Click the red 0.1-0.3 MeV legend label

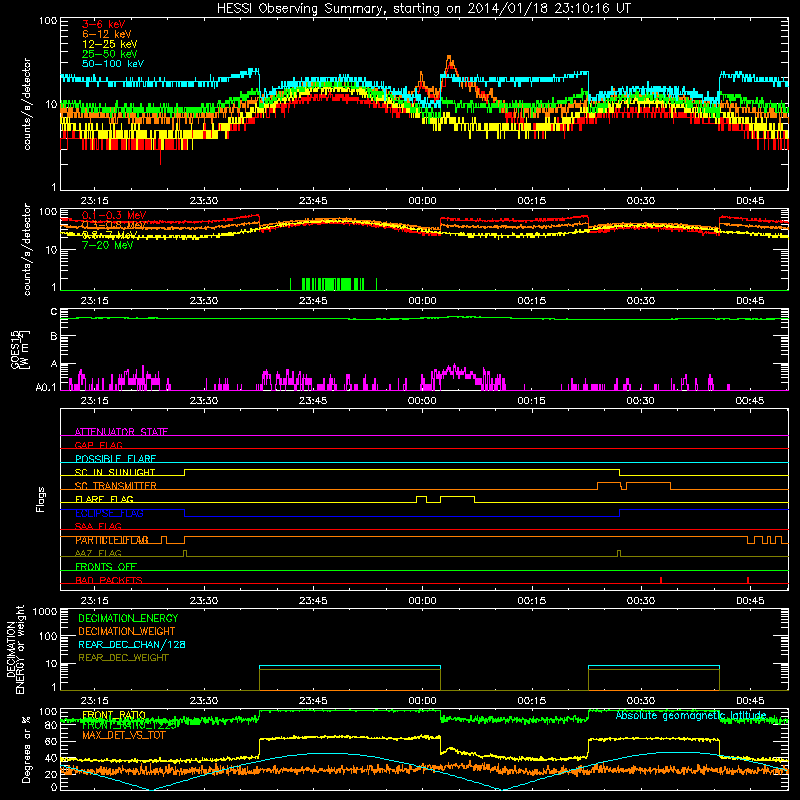coord(114,215)
